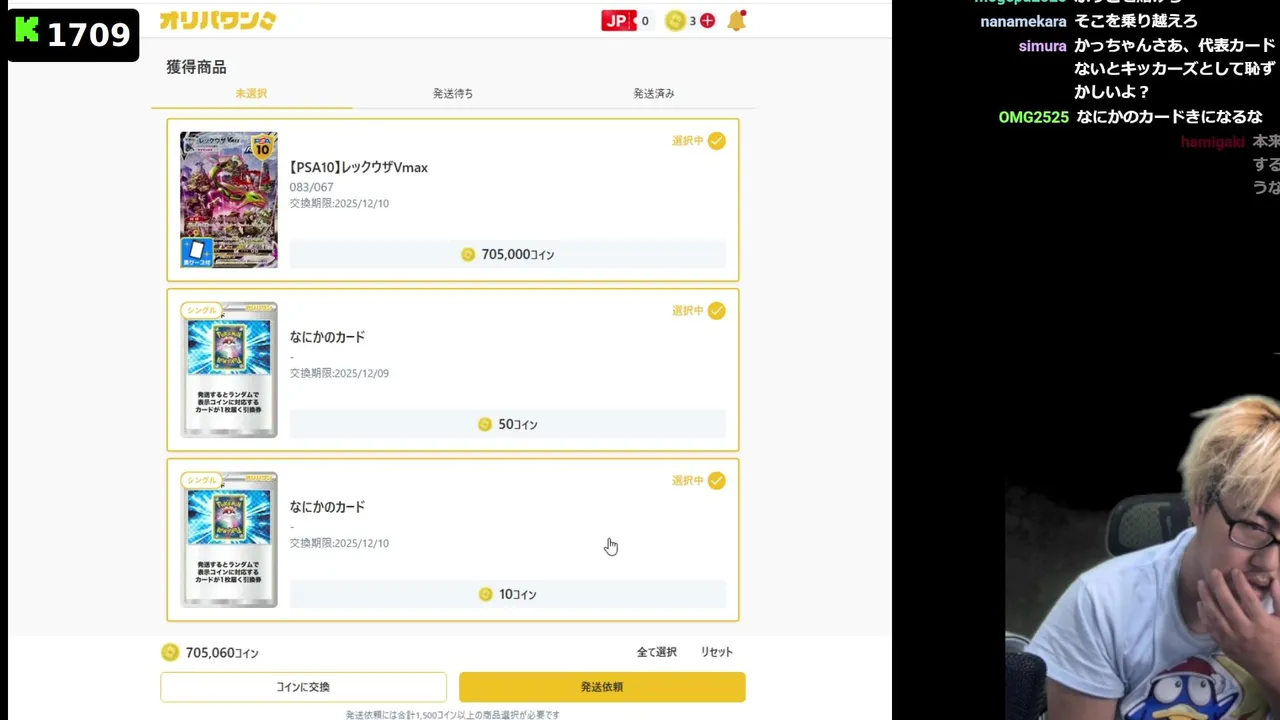Image resolution: width=1280 pixels, height=720 pixels.
Task: Click the blue case icon on レックウザ thumbnail
Action: pos(196,252)
